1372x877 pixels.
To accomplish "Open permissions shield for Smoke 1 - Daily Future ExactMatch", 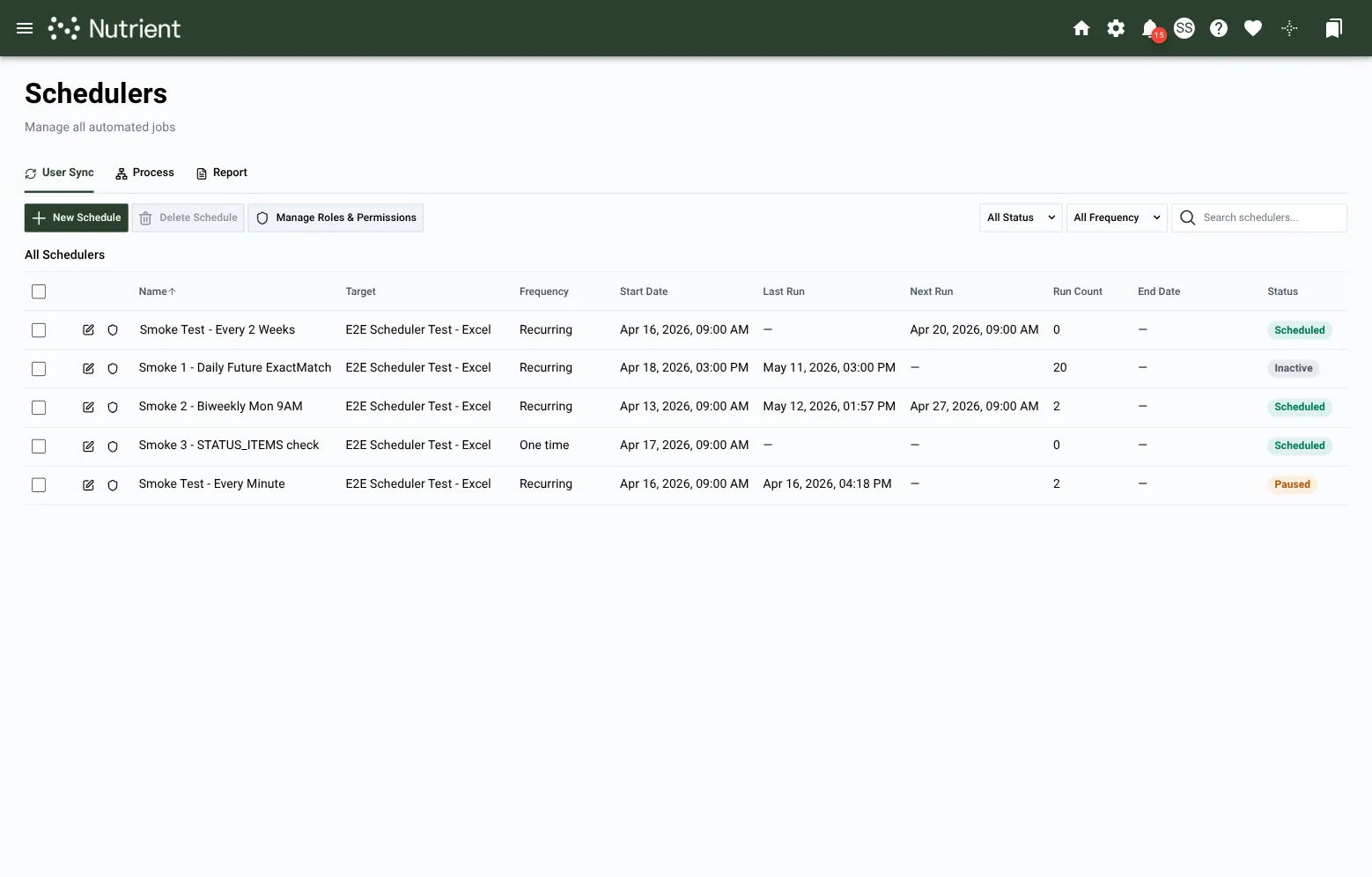I will point(113,369).
